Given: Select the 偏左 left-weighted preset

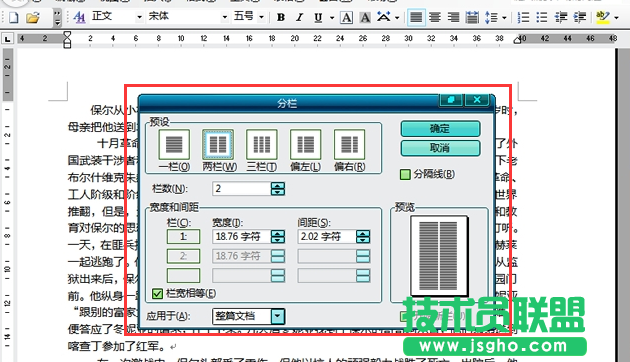Looking at the screenshot, I should (305, 144).
